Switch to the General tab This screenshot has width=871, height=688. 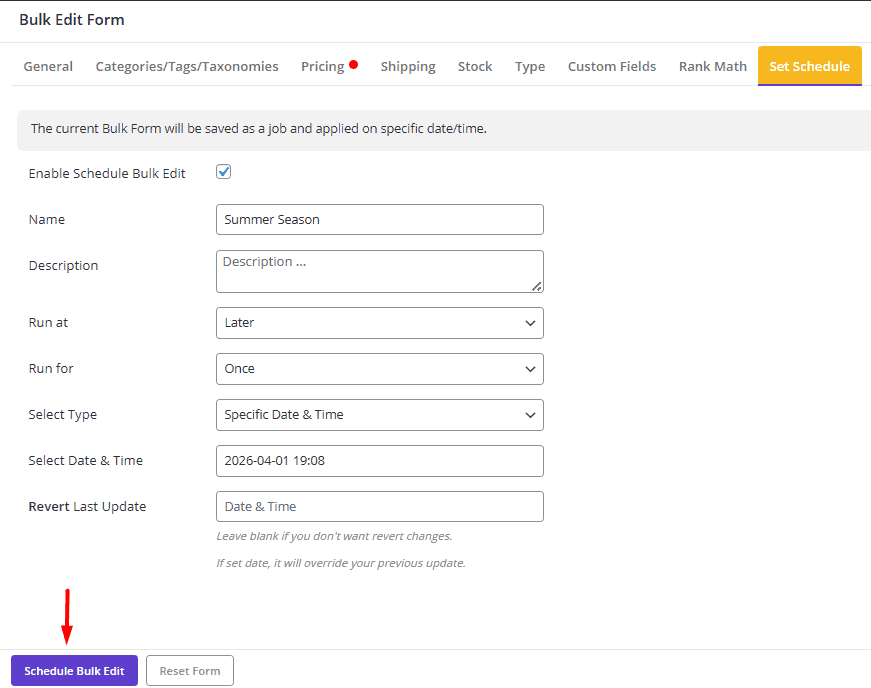[48, 66]
